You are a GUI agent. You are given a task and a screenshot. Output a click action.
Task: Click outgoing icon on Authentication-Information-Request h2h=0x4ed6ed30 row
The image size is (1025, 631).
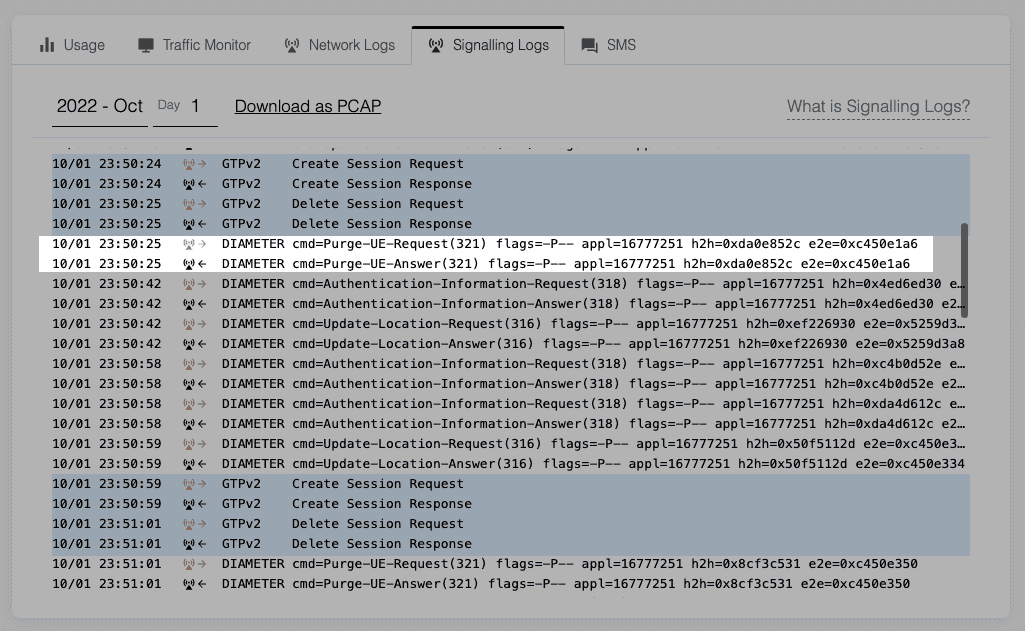tap(194, 284)
